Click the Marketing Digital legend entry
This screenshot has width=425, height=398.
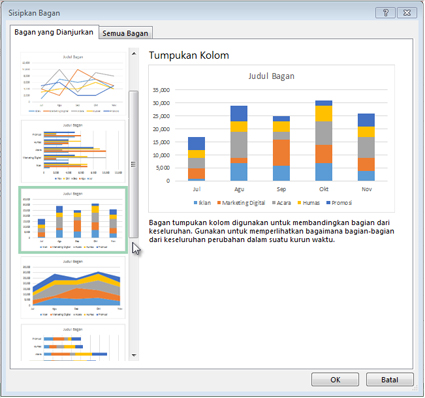[241, 203]
